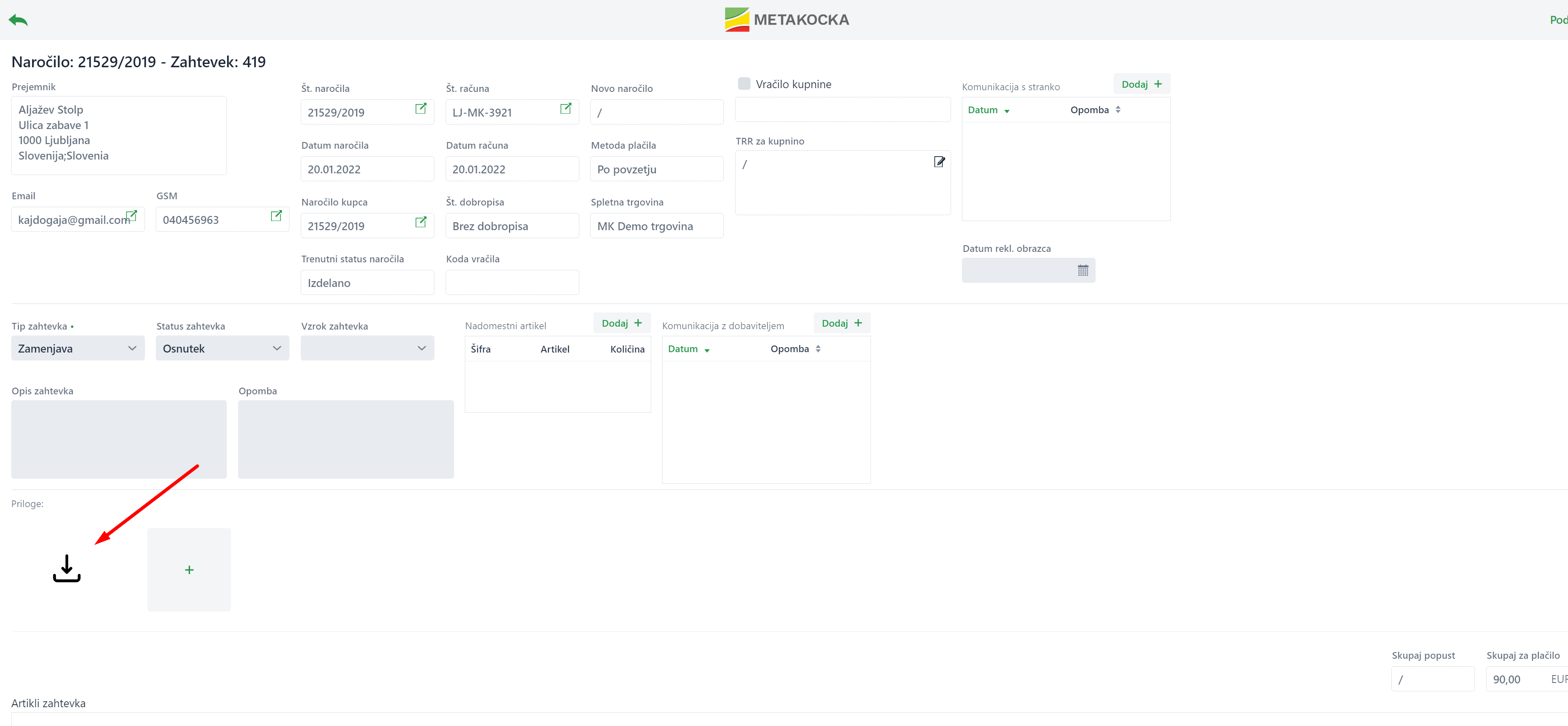1568x726 pixels.
Task: Add supplier communication with Dodaj button
Action: [x=841, y=323]
